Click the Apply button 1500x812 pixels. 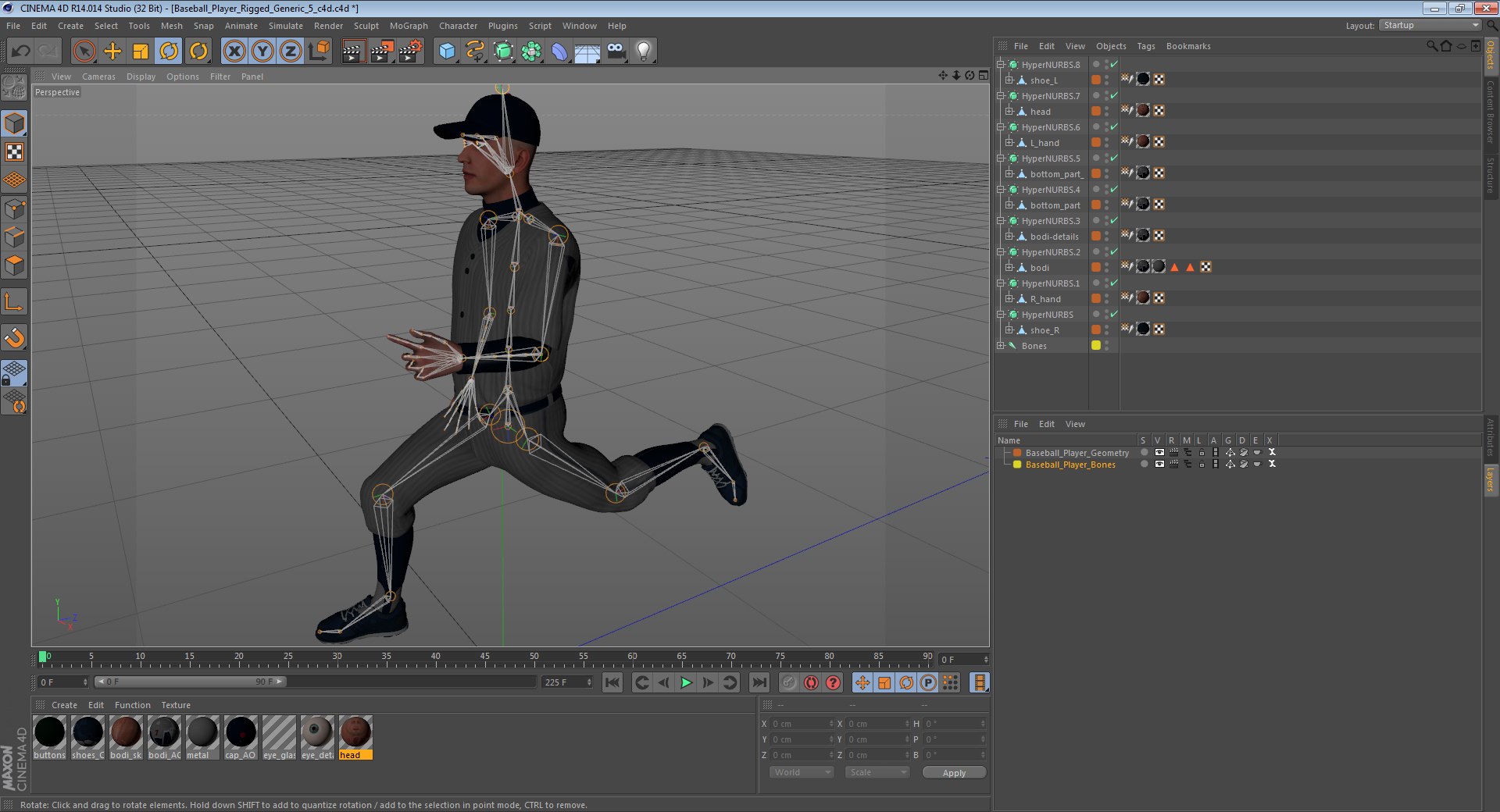pos(954,772)
